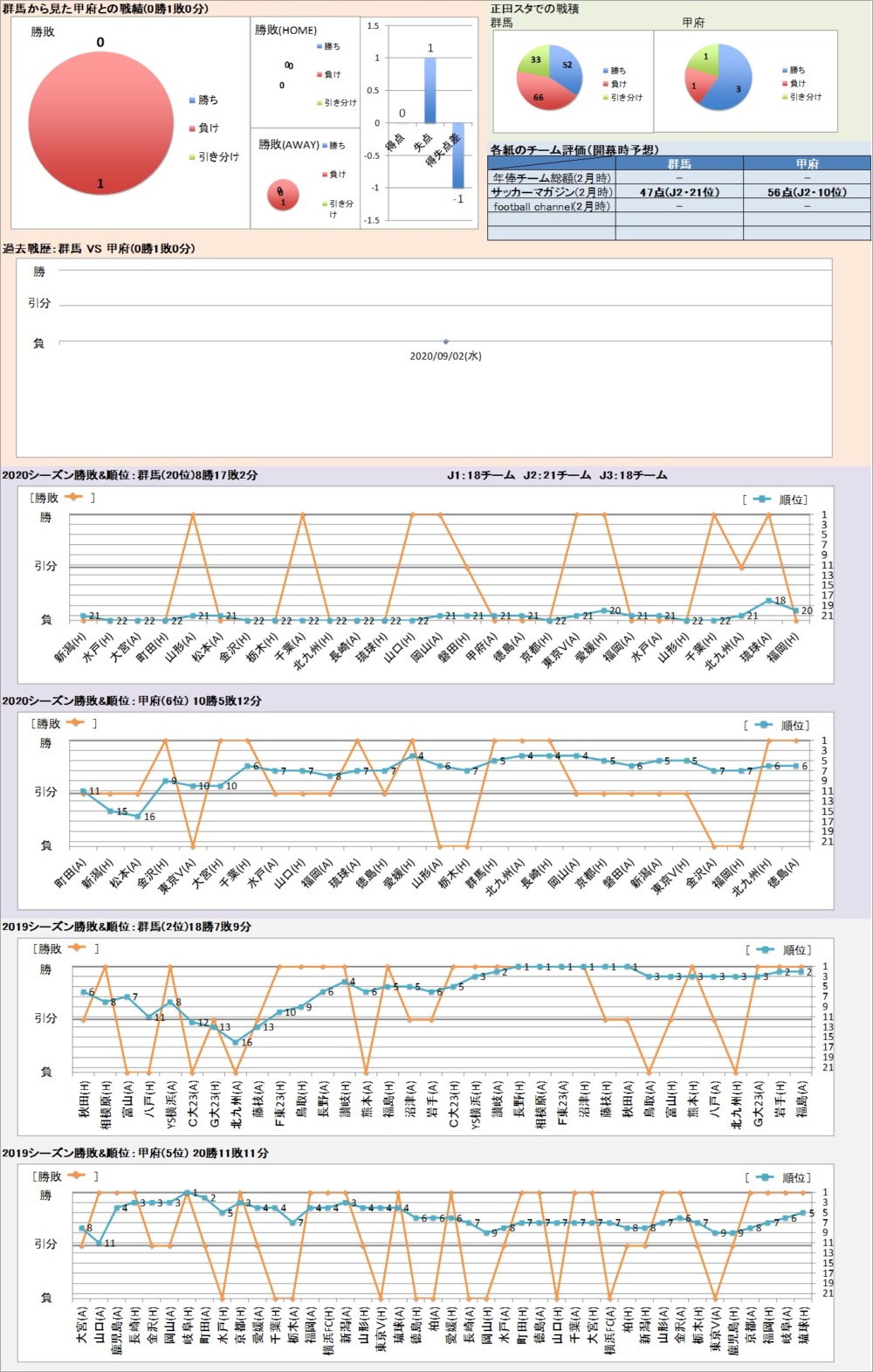Viewport: 873px width, 1372px height.
Task: Click the 群馬 column header in evaluation table
Action: click(679, 163)
